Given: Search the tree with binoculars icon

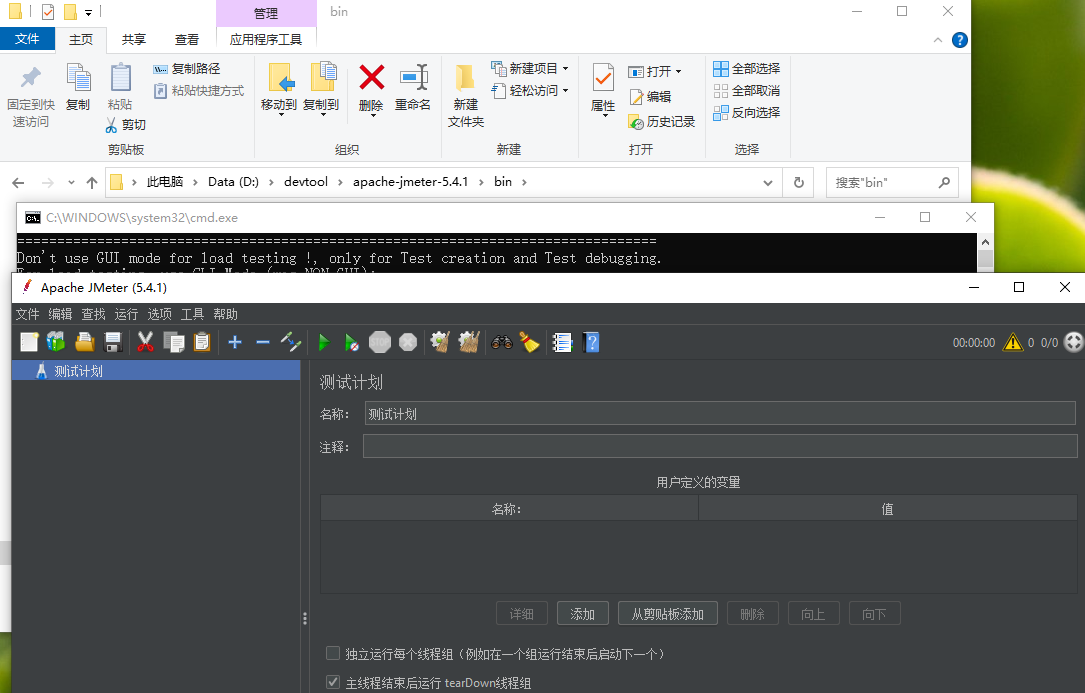Looking at the screenshot, I should pos(502,342).
